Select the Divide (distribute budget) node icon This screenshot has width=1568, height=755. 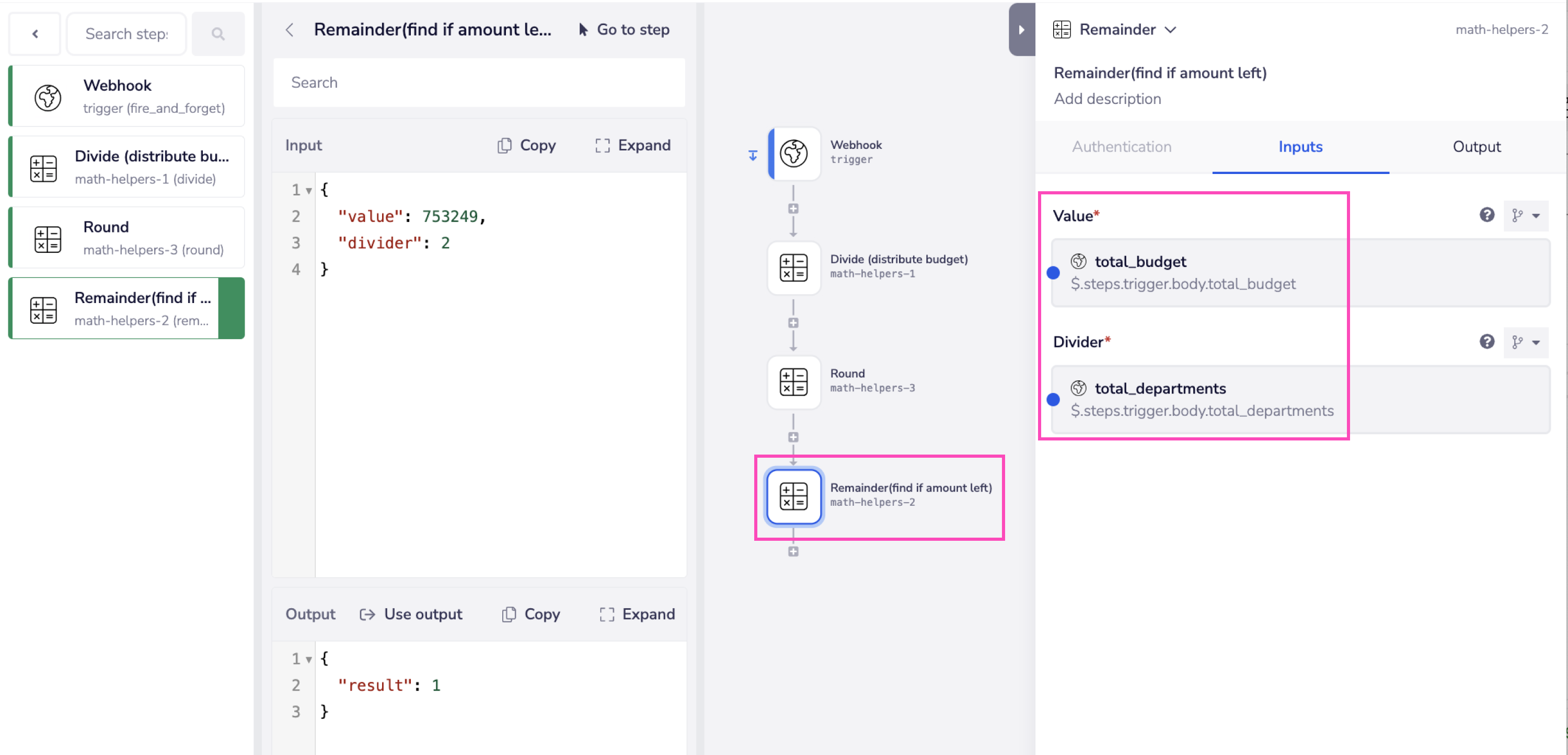click(794, 267)
